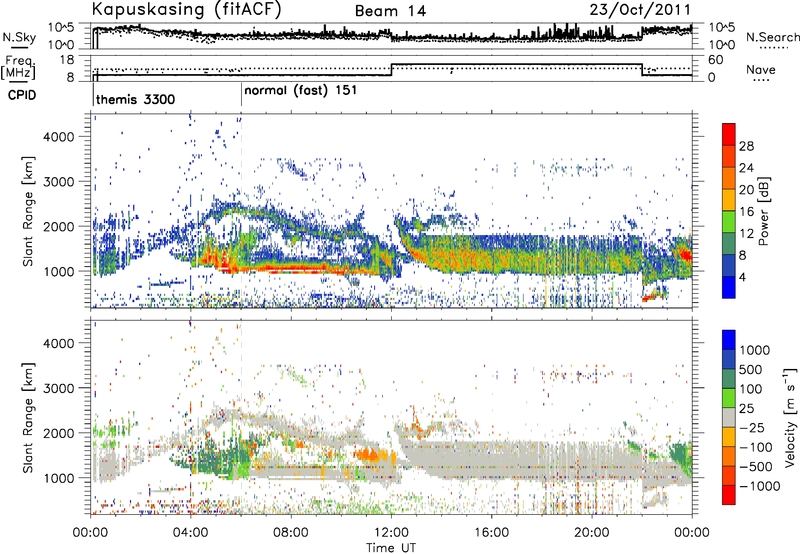Click the '20' label on Power color bar
The image size is (800, 554).
pos(746,190)
